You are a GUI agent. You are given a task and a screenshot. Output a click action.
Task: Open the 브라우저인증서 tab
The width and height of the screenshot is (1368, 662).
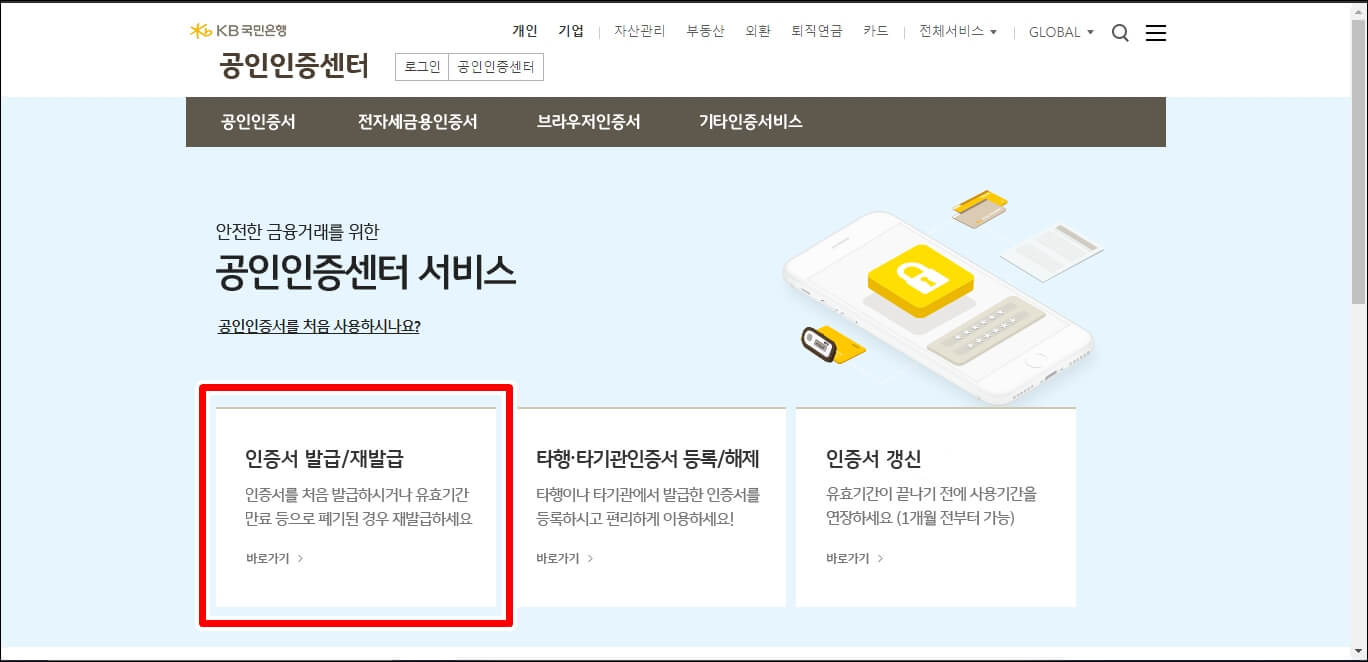pyautogui.click(x=589, y=122)
